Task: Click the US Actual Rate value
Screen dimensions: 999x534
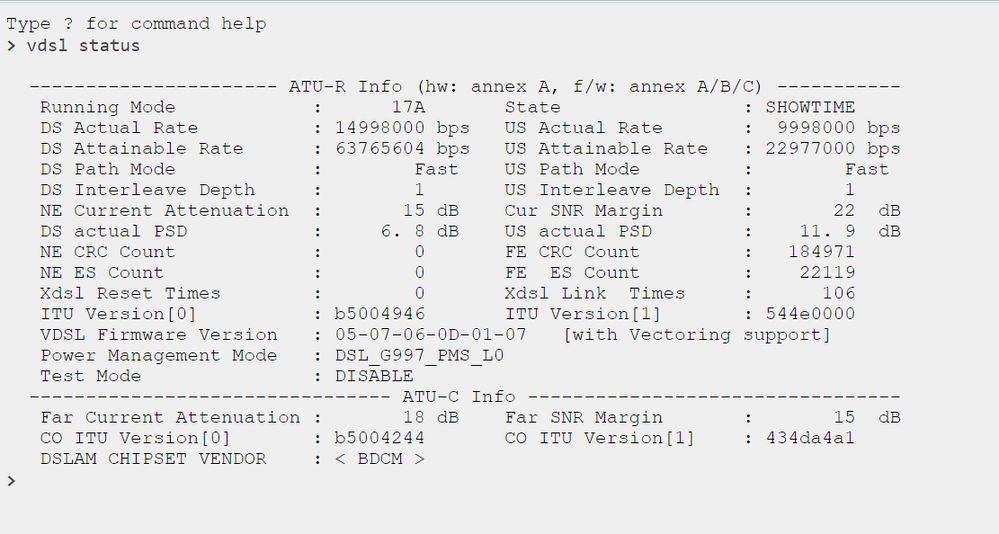Action: pyautogui.click(x=838, y=128)
